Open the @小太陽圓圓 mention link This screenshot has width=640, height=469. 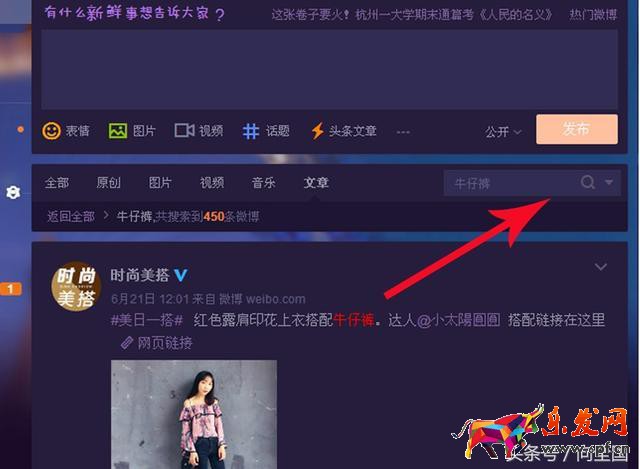click(458, 320)
